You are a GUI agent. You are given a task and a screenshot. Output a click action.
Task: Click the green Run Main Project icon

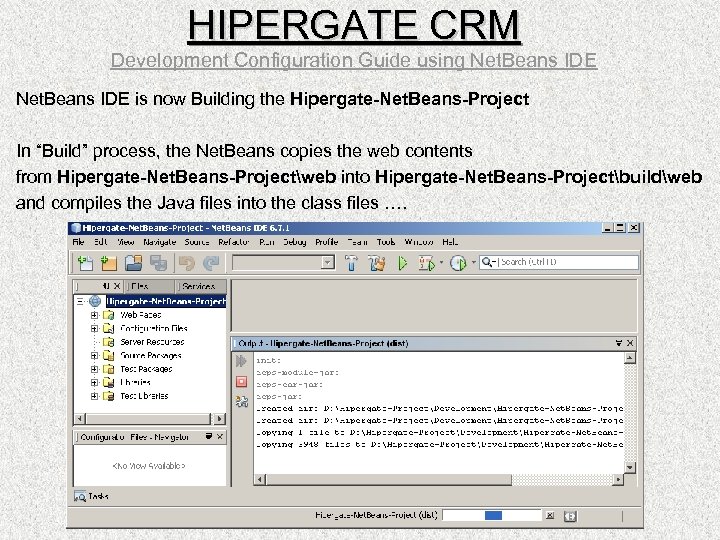pos(402,263)
